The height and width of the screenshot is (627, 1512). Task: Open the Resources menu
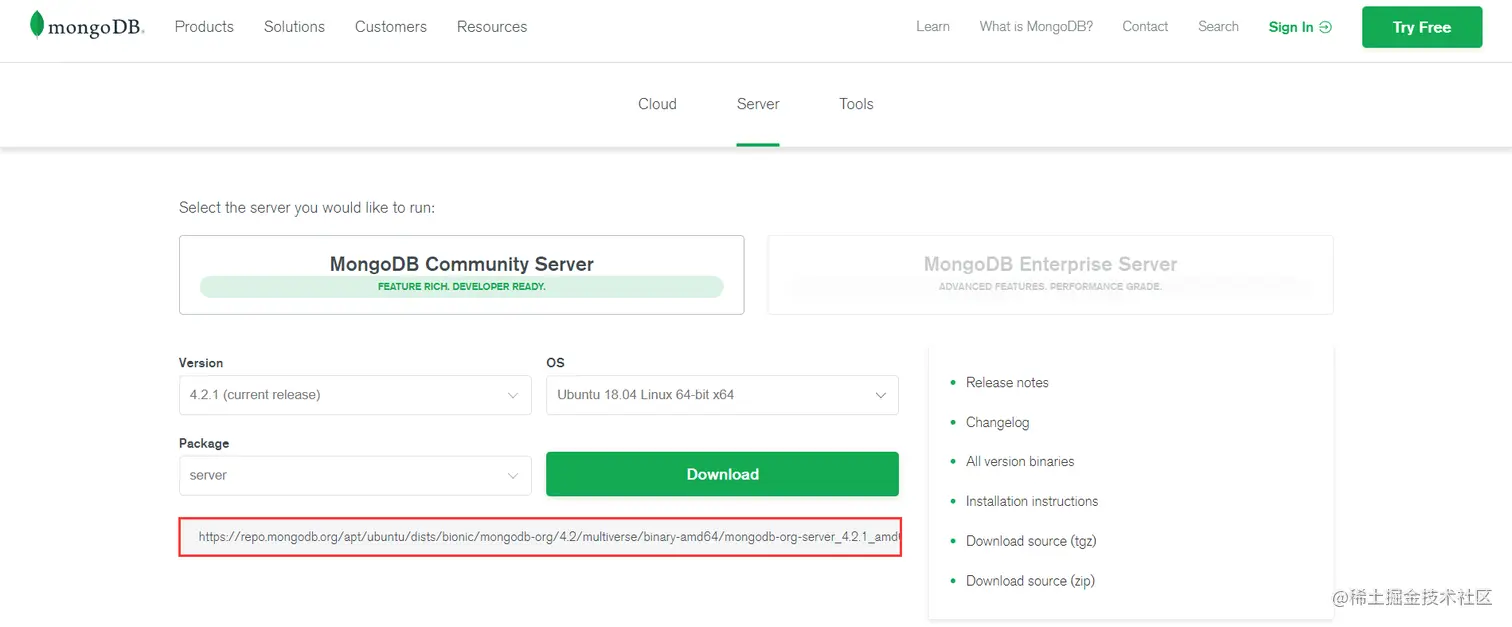tap(492, 27)
